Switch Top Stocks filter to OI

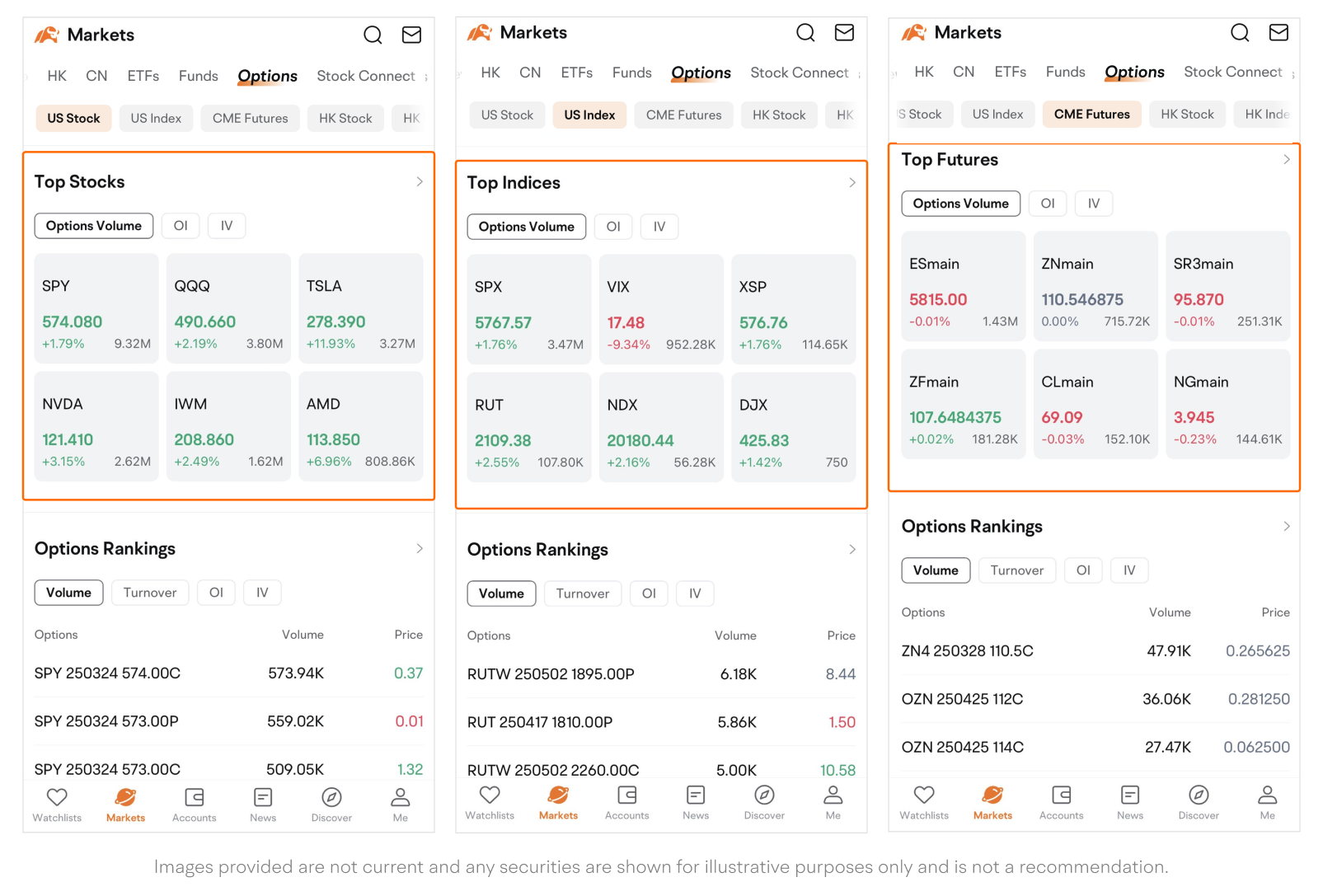(x=181, y=226)
